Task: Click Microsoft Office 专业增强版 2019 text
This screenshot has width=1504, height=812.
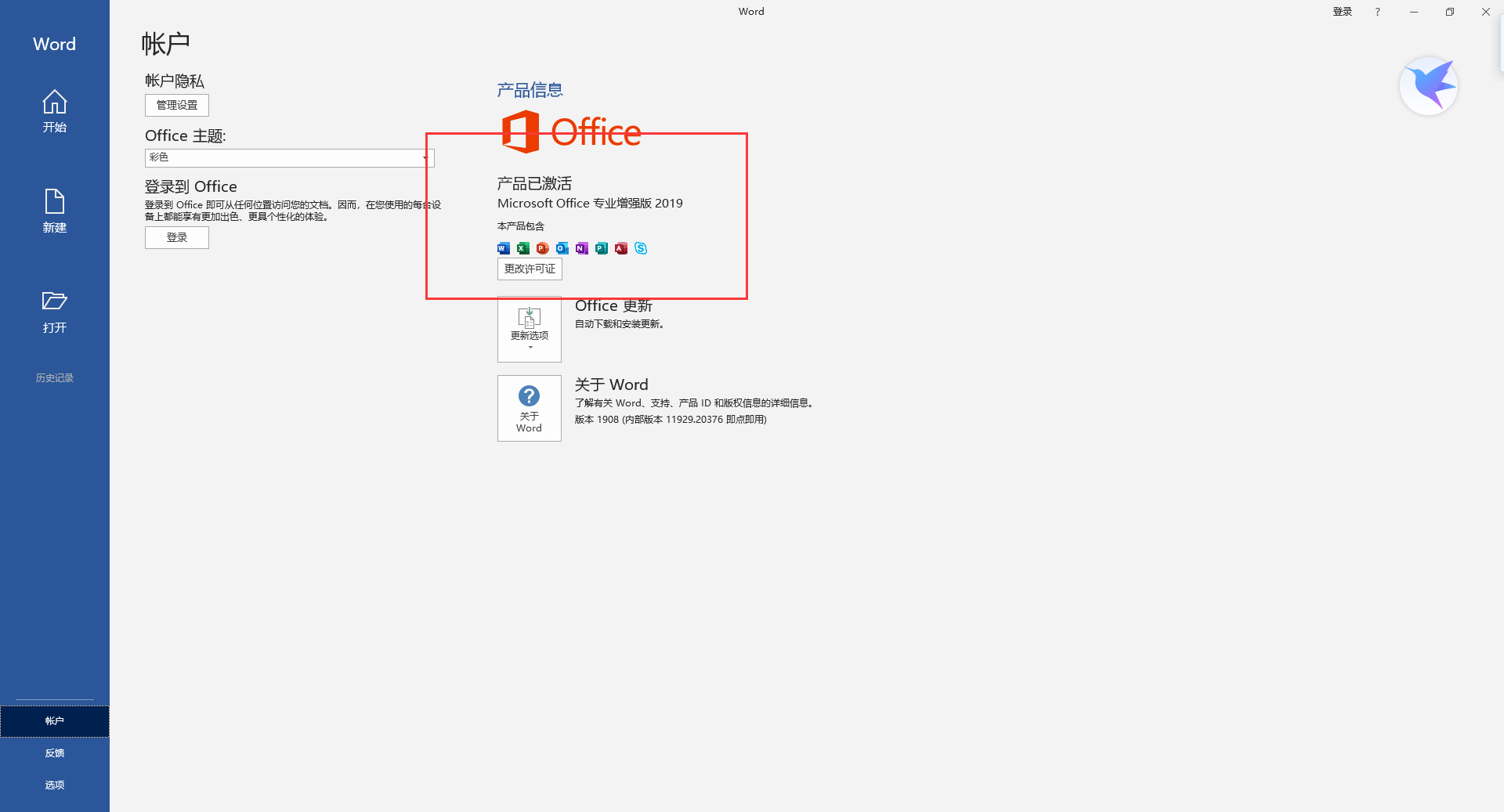Action: pos(590,204)
